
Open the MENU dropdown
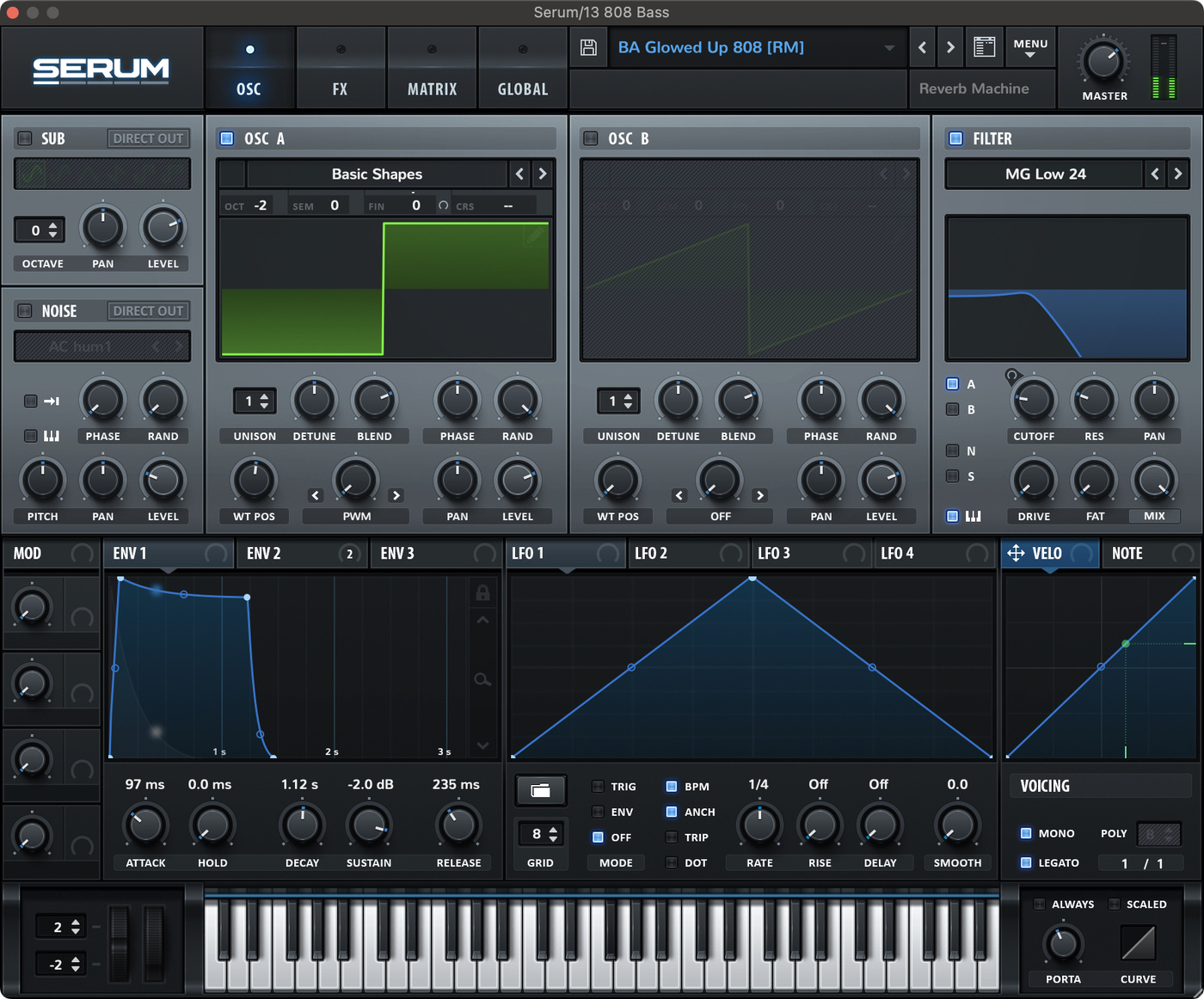1030,48
